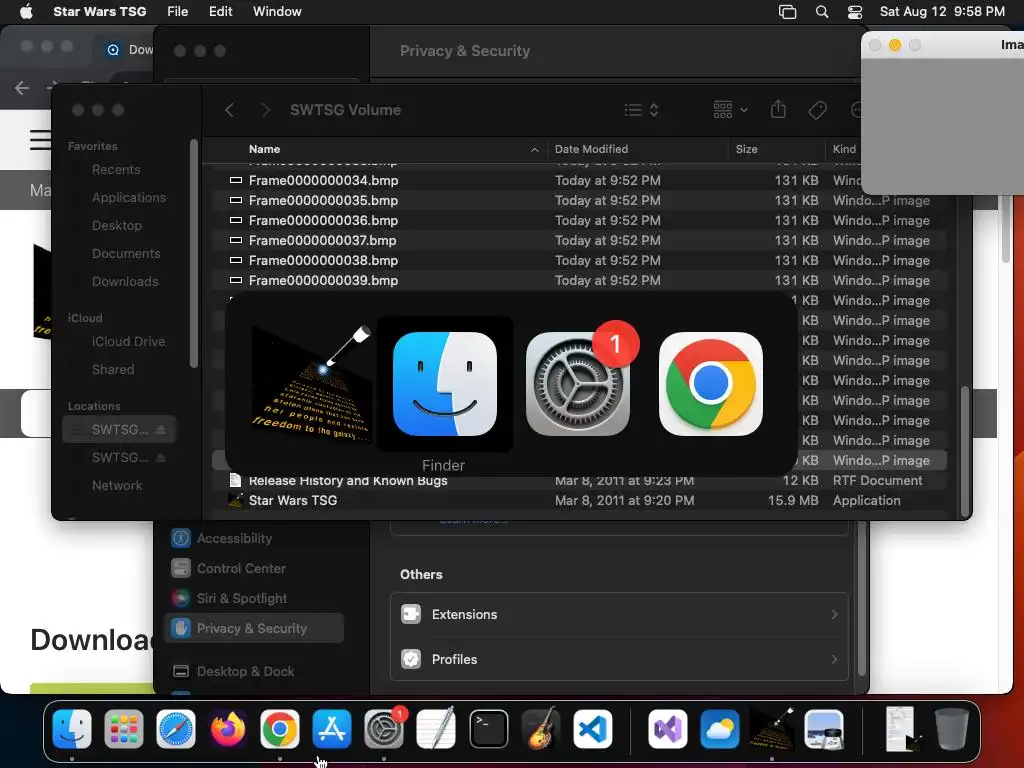
Task: Open Spotlight search in menu bar
Action: tap(822, 12)
